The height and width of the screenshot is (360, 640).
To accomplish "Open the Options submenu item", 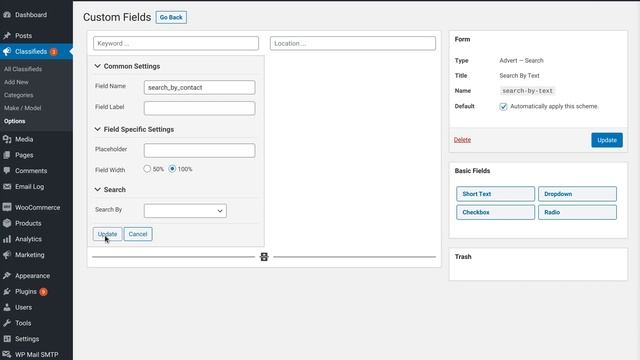I will pos(15,121).
